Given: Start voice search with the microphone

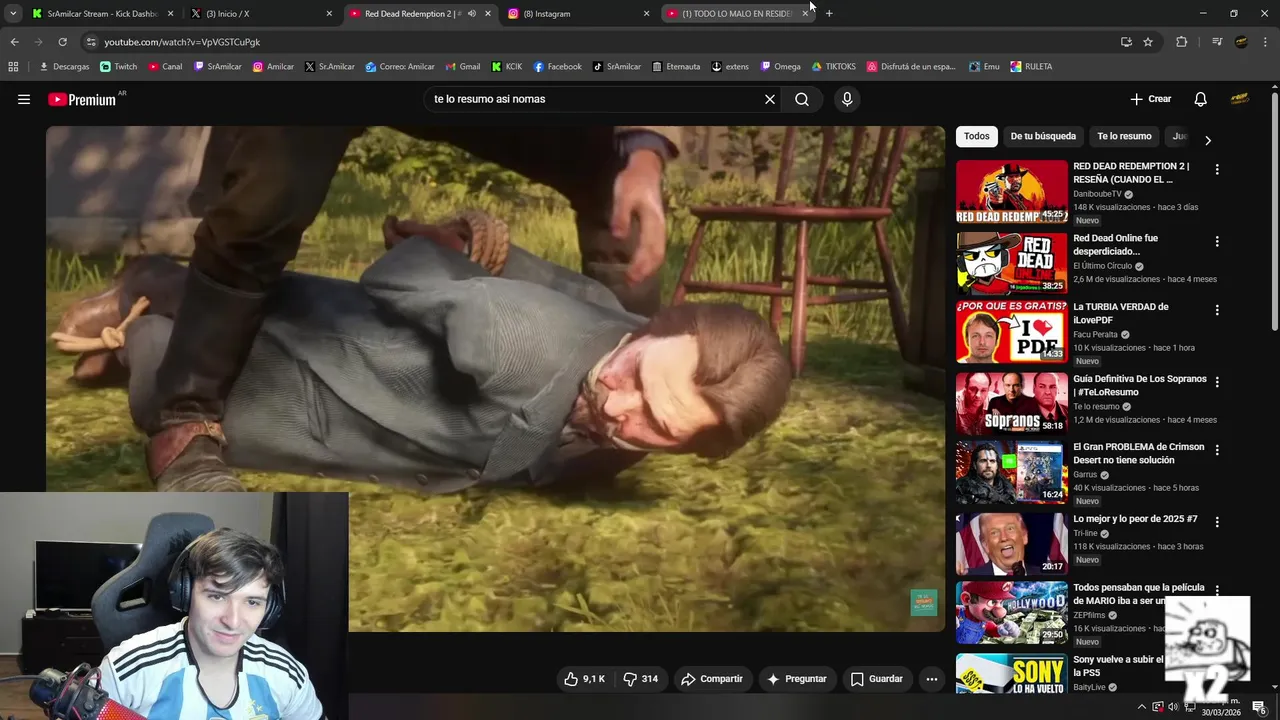Looking at the screenshot, I should [847, 99].
